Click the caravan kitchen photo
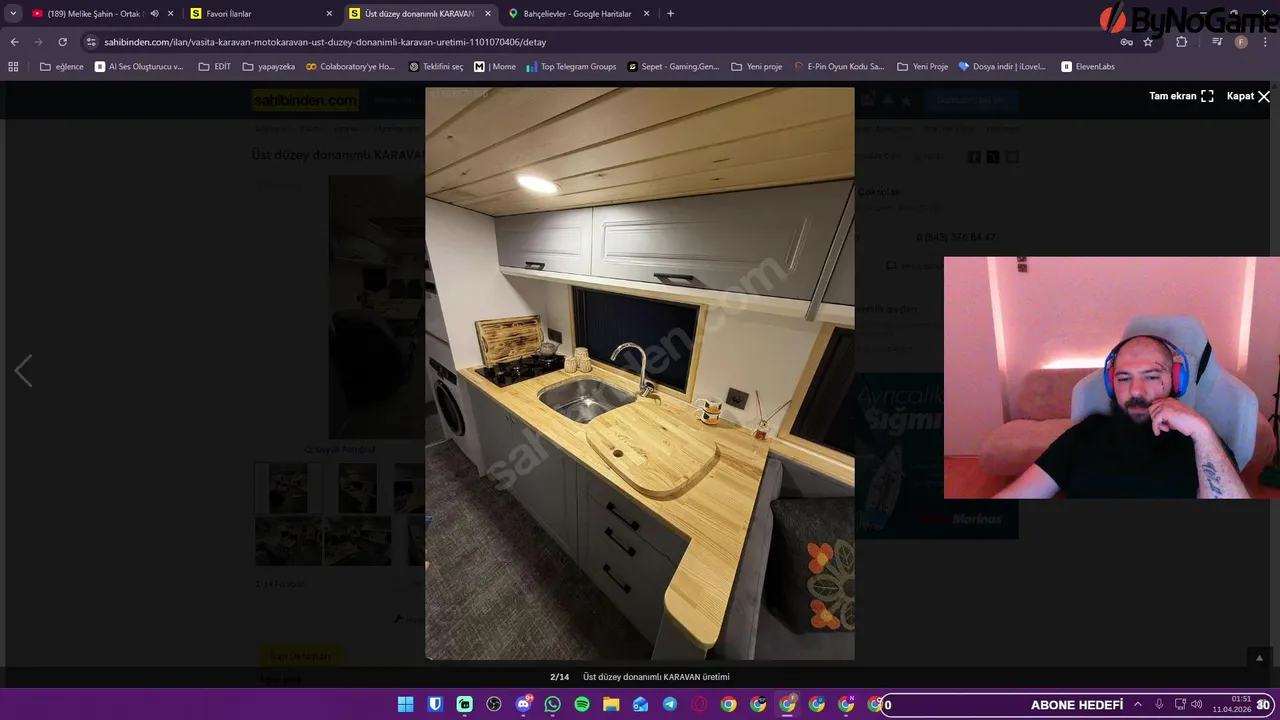 click(640, 373)
